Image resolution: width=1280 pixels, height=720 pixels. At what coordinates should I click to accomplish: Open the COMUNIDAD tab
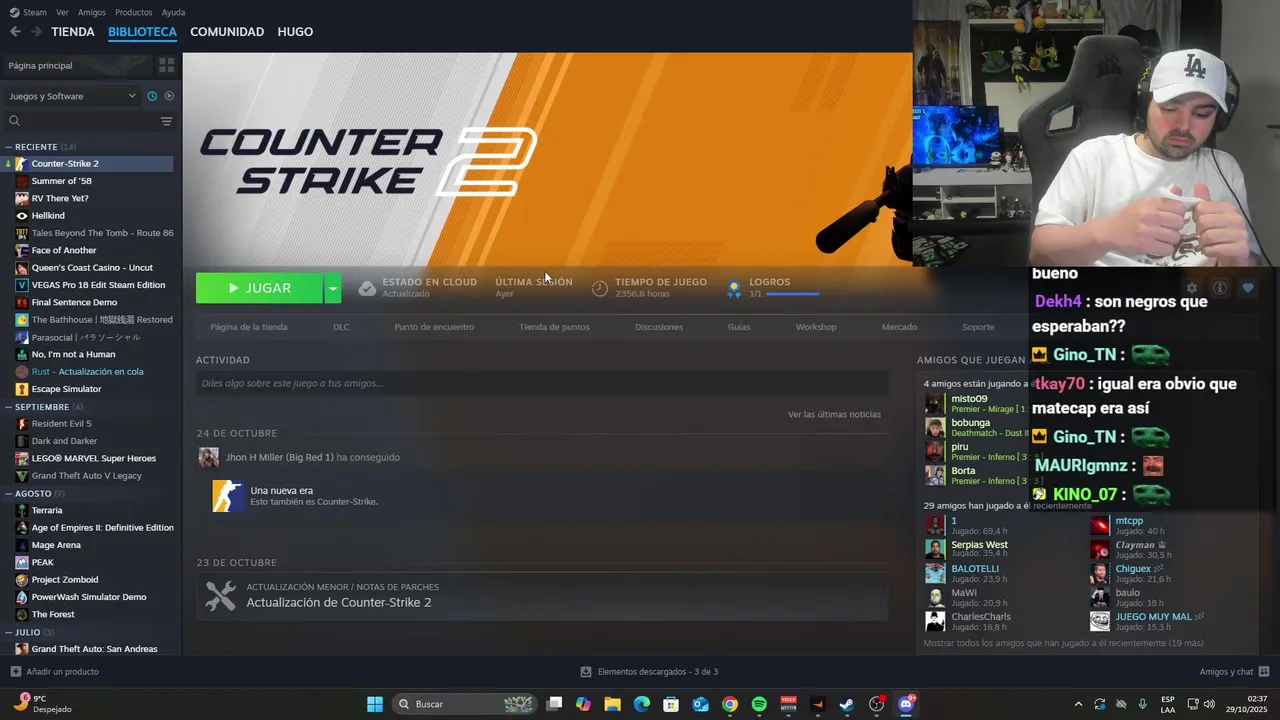tap(227, 32)
